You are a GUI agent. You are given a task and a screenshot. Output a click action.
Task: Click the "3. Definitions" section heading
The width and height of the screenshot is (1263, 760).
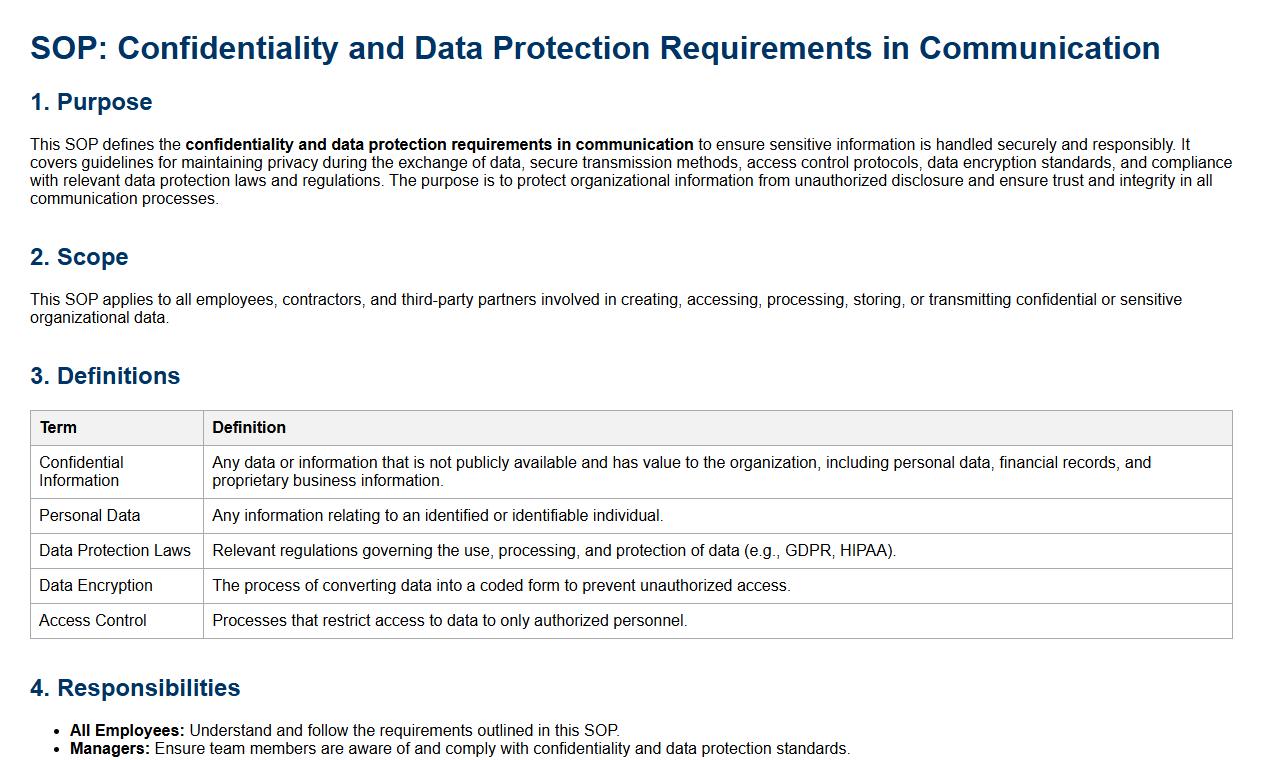tap(105, 376)
